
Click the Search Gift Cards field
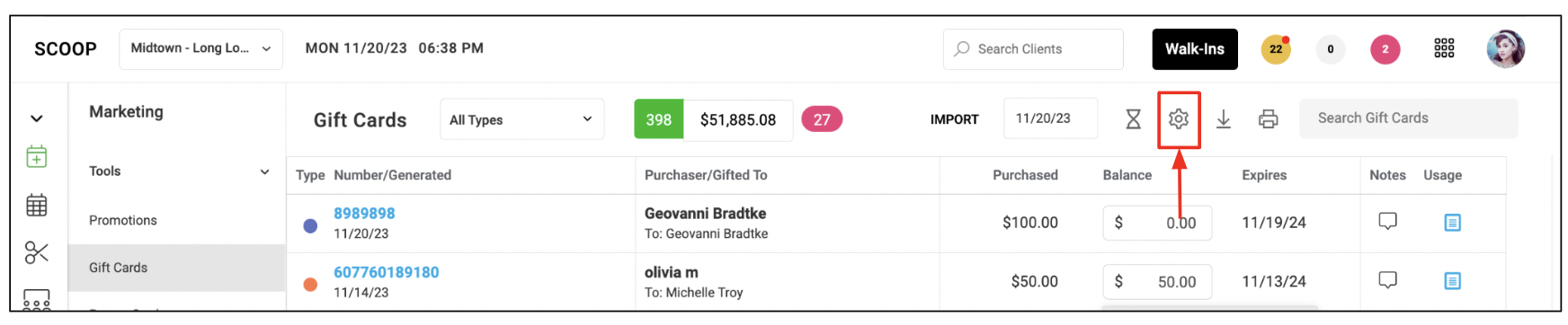[1408, 119]
